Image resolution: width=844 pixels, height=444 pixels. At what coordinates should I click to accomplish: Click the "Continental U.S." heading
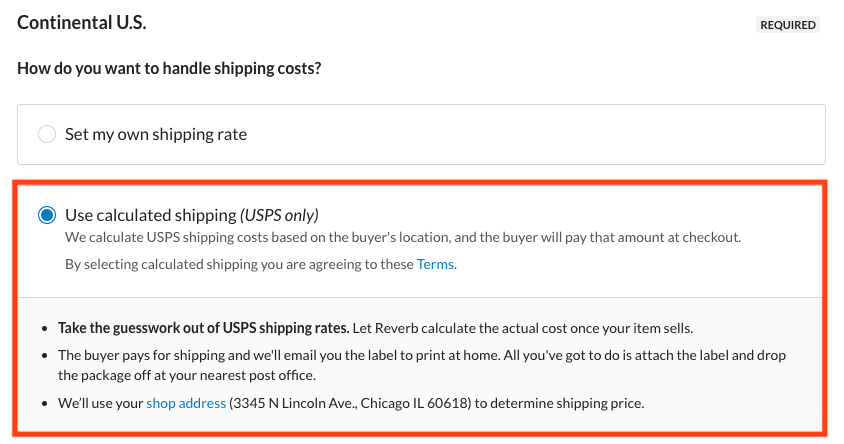(82, 22)
